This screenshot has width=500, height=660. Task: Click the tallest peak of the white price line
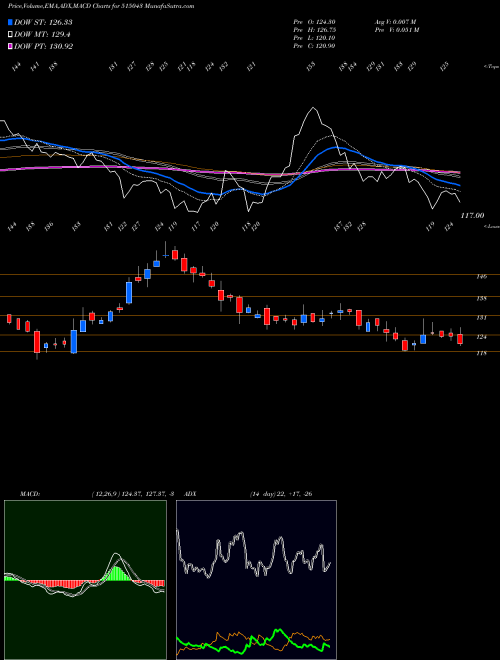313,108
